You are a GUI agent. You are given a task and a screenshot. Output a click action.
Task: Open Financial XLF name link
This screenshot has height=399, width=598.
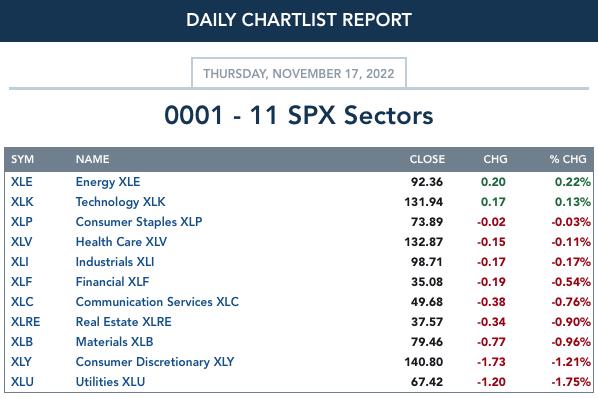point(113,282)
